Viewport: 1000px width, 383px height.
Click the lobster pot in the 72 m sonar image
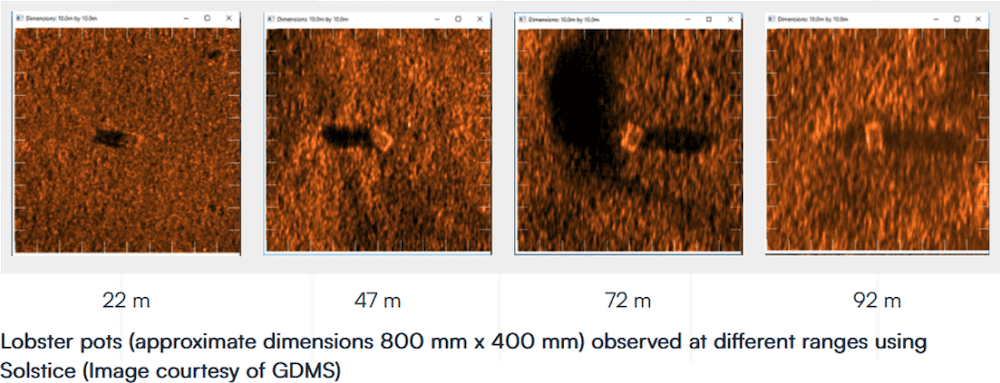(x=632, y=137)
